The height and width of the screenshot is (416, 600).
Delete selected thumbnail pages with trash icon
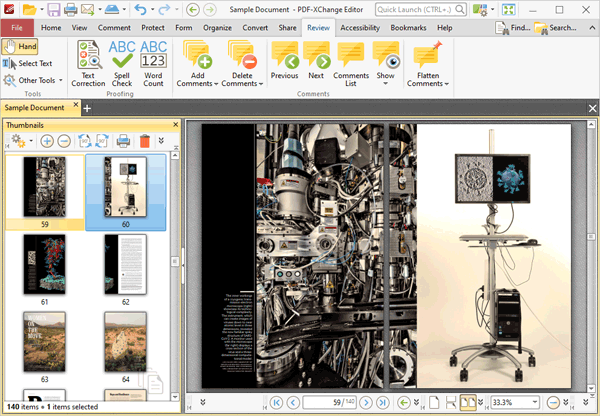click(145, 141)
